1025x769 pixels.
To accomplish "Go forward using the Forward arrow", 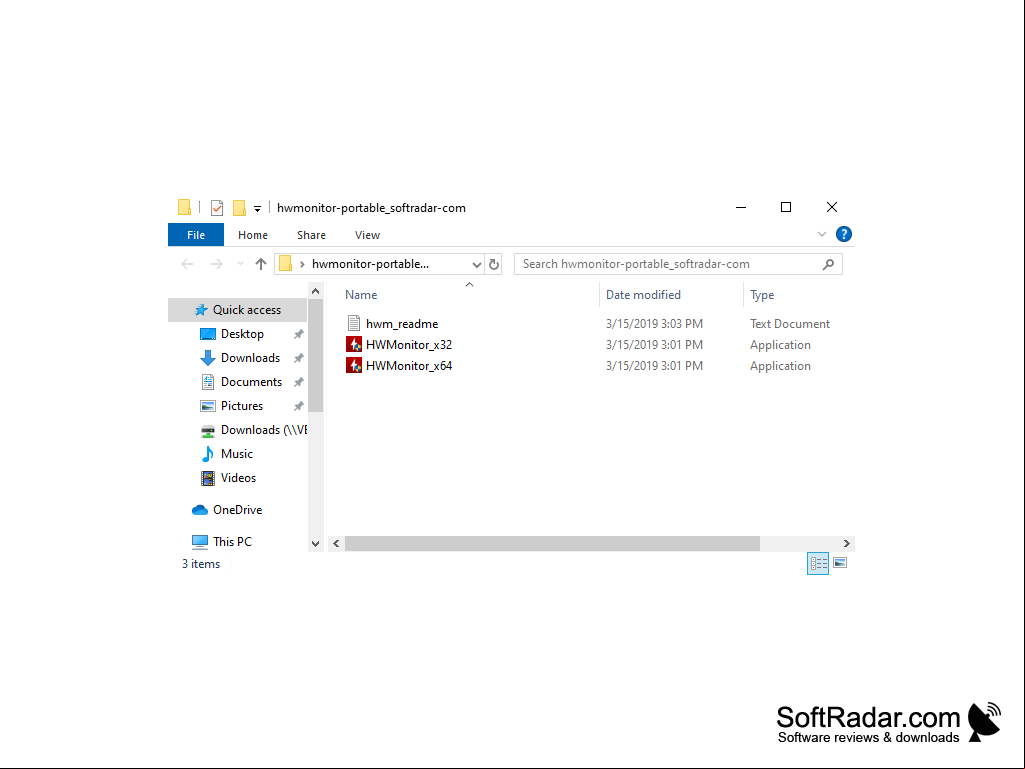I will tap(216, 264).
